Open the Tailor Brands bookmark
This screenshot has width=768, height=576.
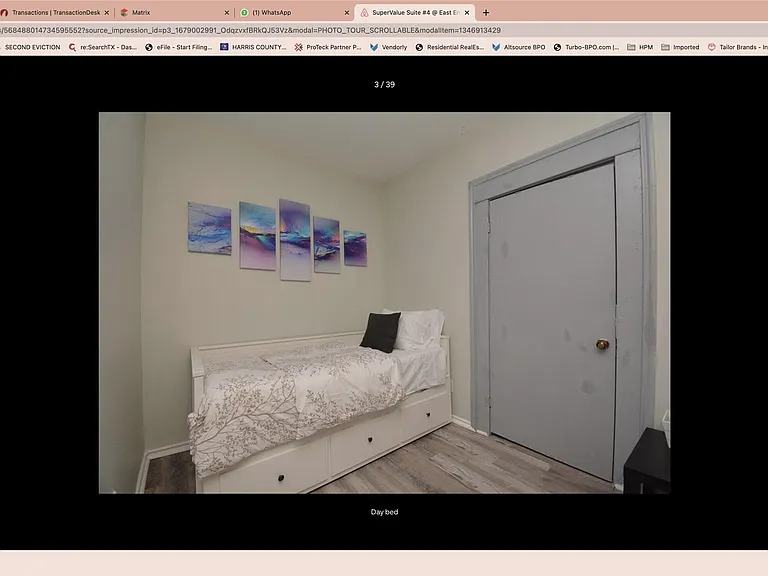737,48
